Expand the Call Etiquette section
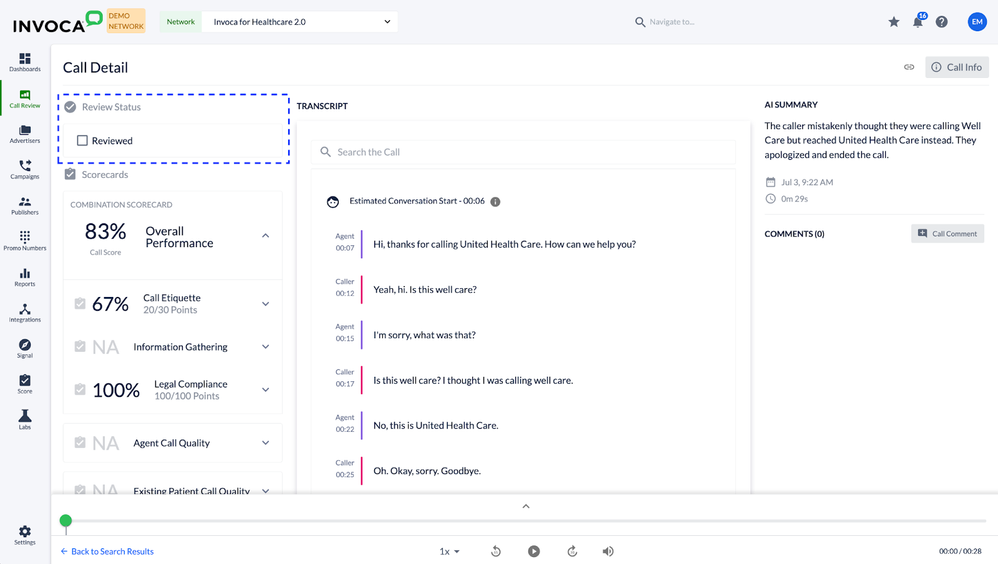Image resolution: width=998 pixels, height=564 pixels. pyautogui.click(x=265, y=304)
